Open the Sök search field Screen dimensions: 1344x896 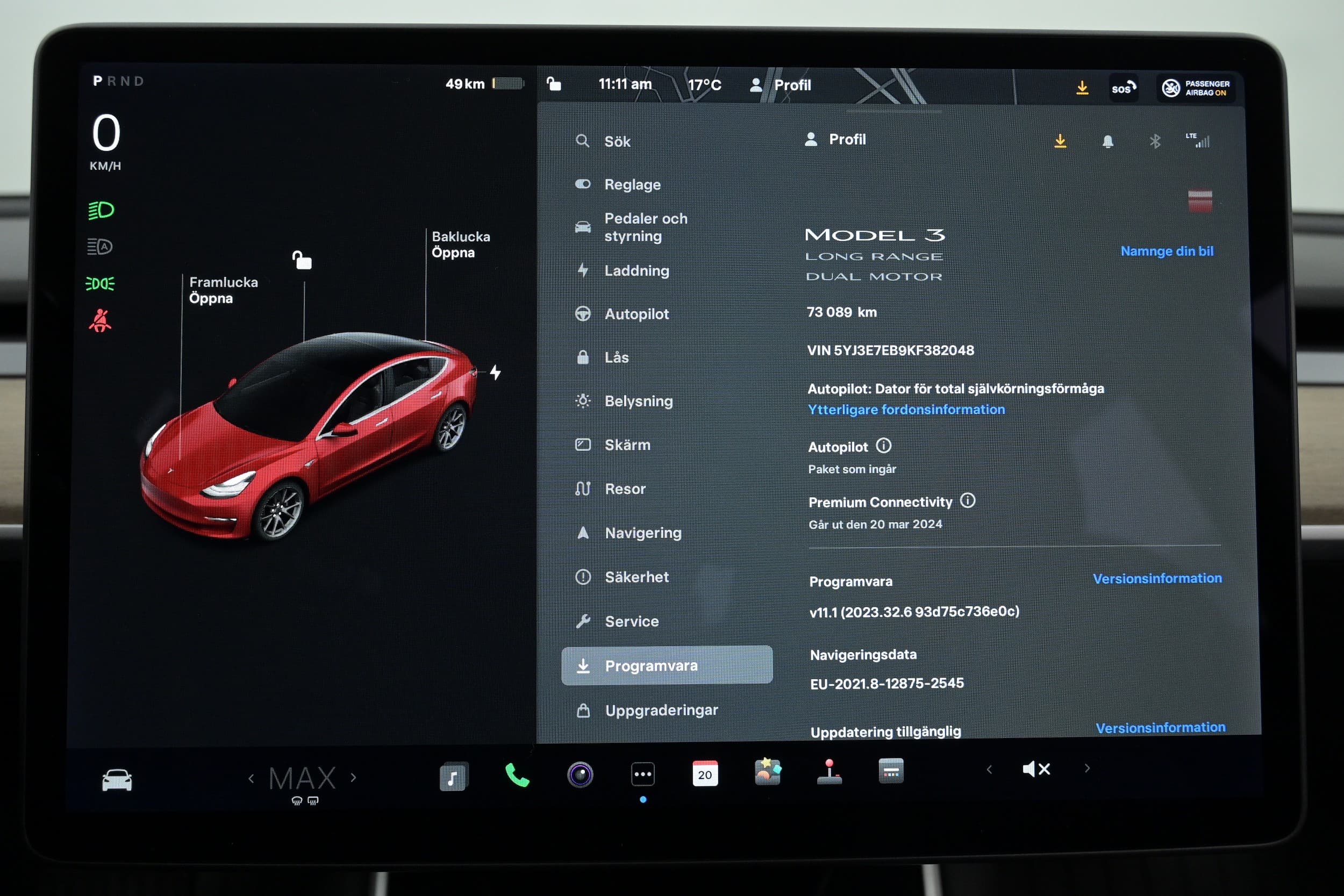coord(603,141)
